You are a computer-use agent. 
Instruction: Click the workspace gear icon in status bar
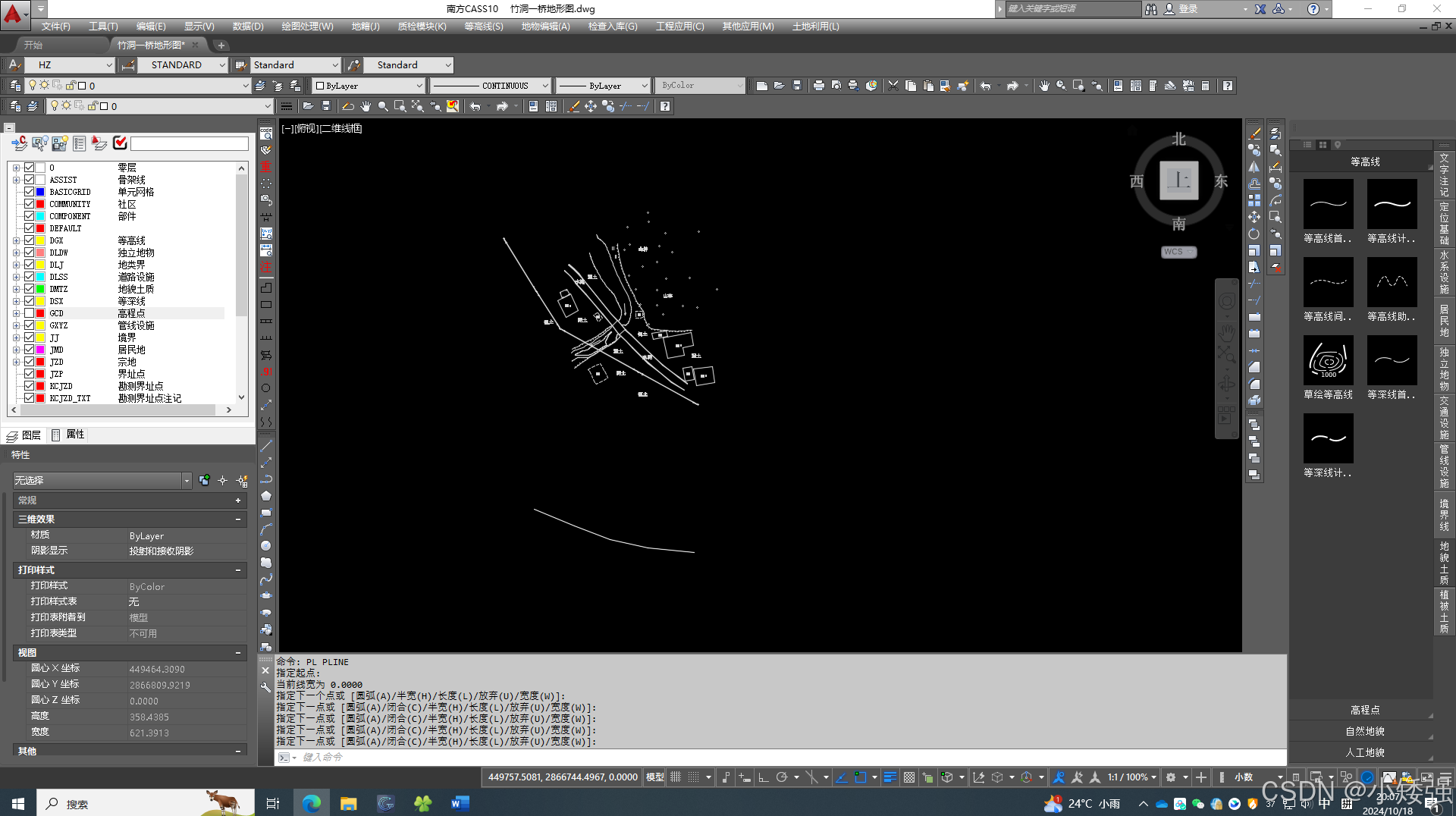(x=1171, y=777)
